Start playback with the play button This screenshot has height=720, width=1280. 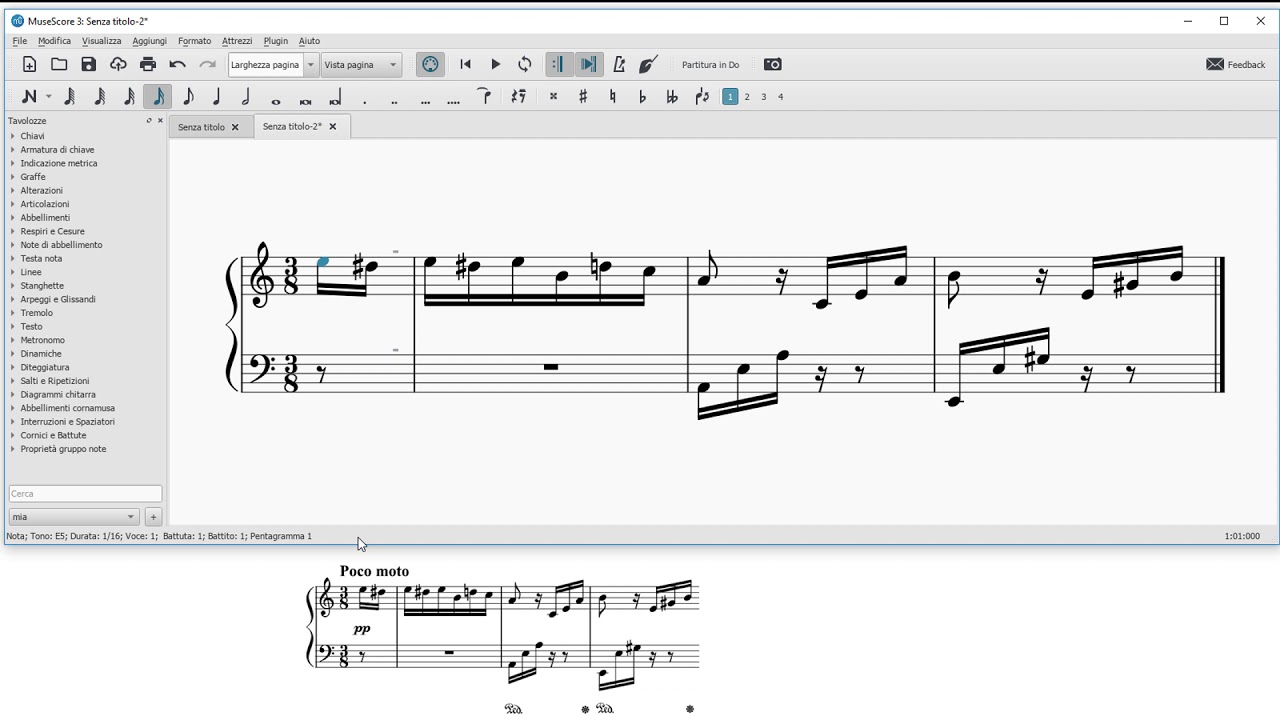click(495, 64)
